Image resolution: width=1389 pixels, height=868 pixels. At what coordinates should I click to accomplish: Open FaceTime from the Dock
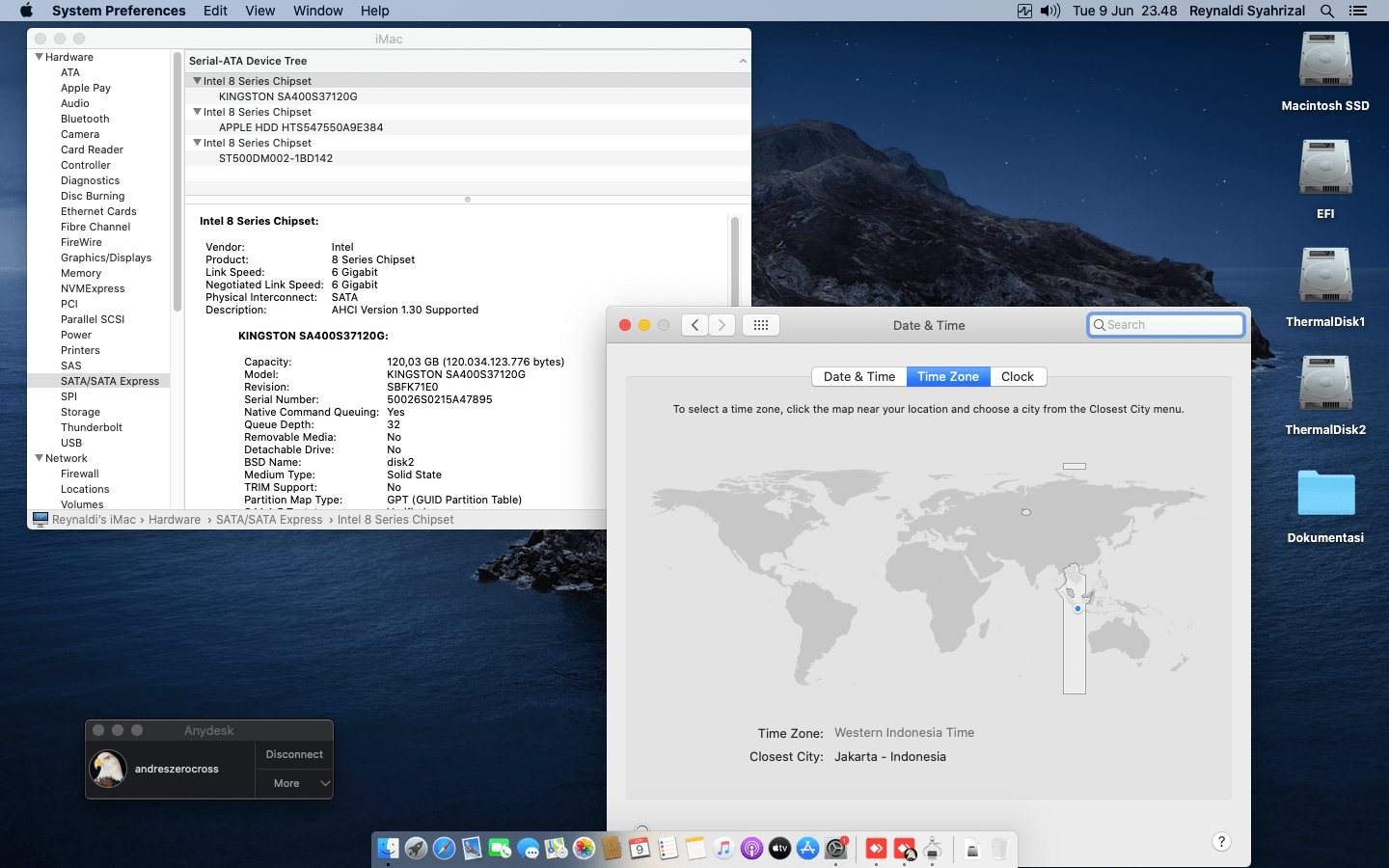pyautogui.click(x=500, y=849)
